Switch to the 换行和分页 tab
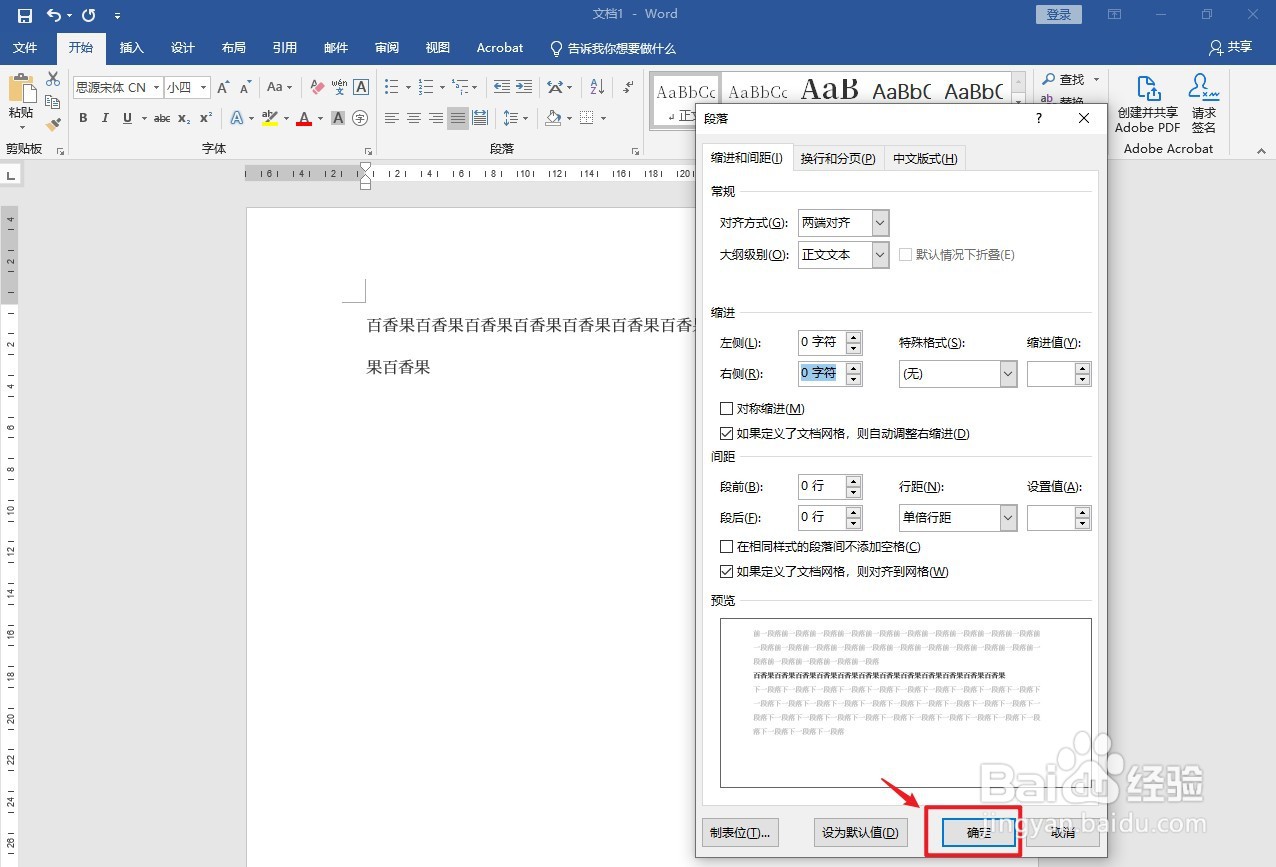Screen dimensions: 1276x867 [x=838, y=159]
